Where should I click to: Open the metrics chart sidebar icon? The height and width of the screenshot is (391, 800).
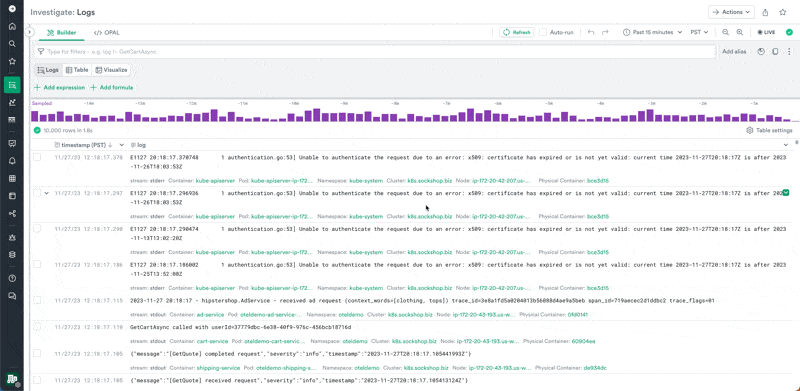[12, 102]
